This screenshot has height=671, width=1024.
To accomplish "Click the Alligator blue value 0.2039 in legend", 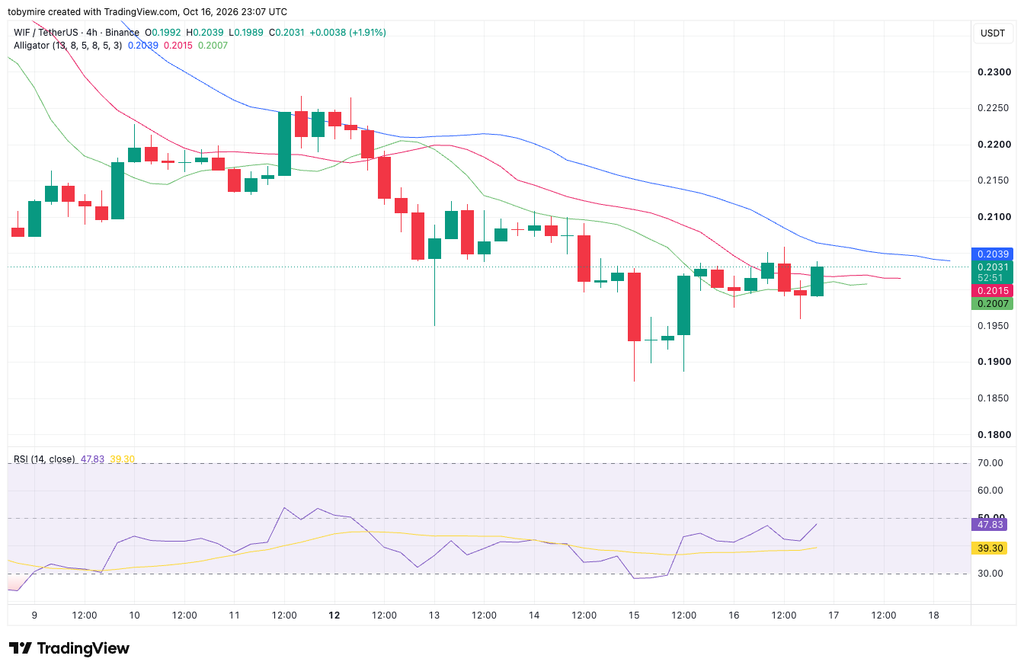I will (143, 45).
